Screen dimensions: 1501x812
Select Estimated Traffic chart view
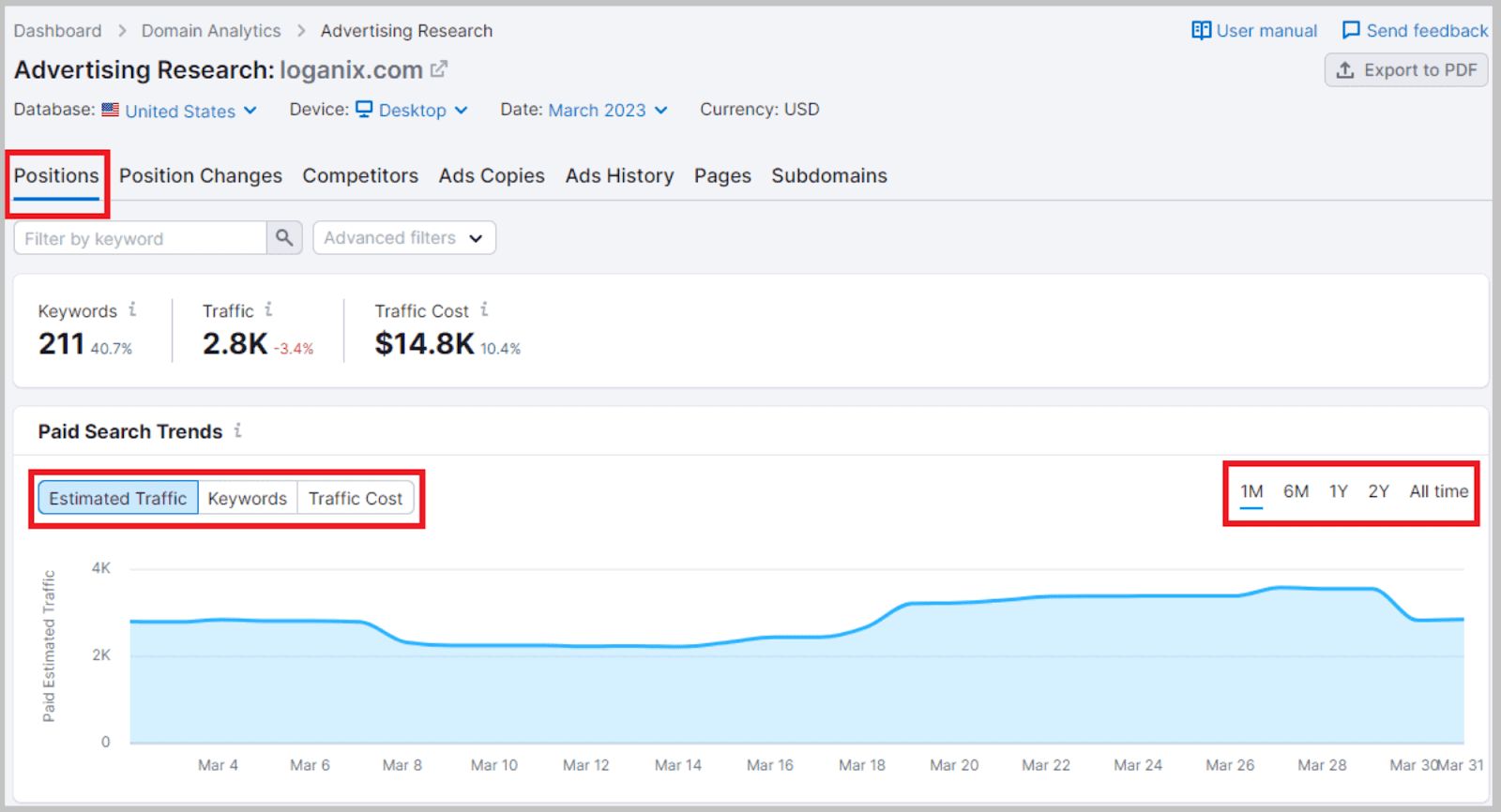(x=118, y=498)
